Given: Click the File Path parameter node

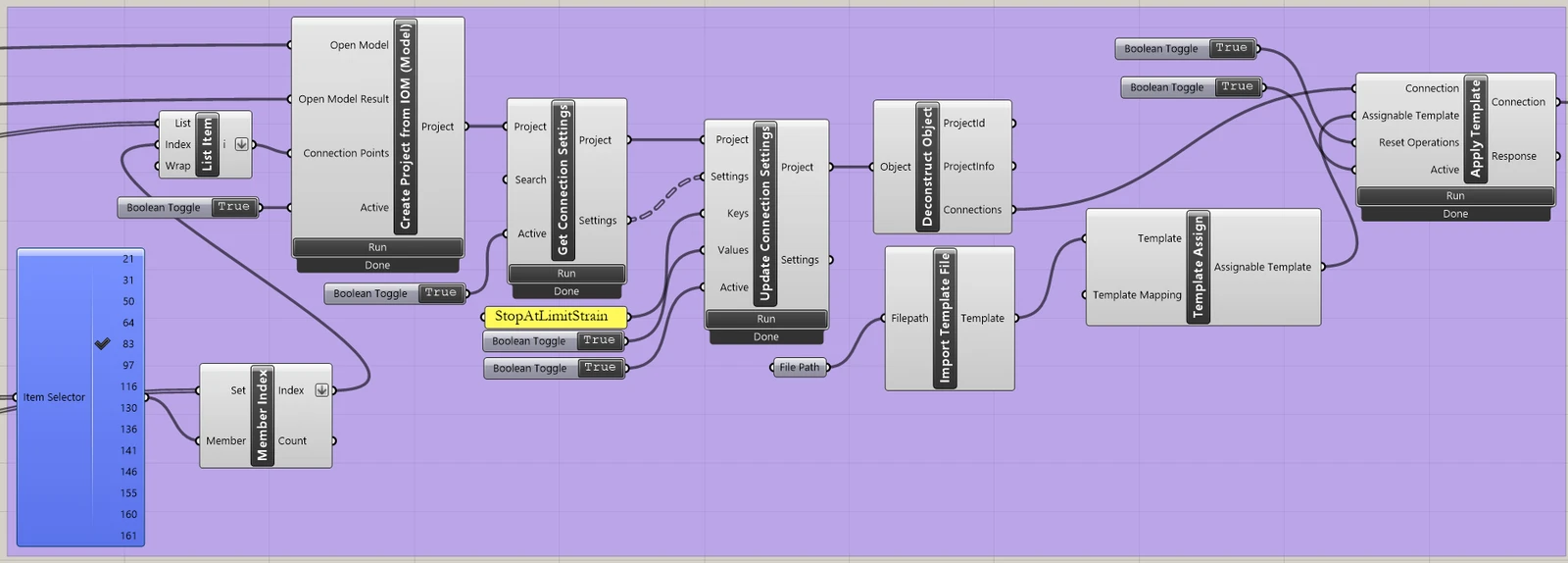Looking at the screenshot, I should point(800,367).
